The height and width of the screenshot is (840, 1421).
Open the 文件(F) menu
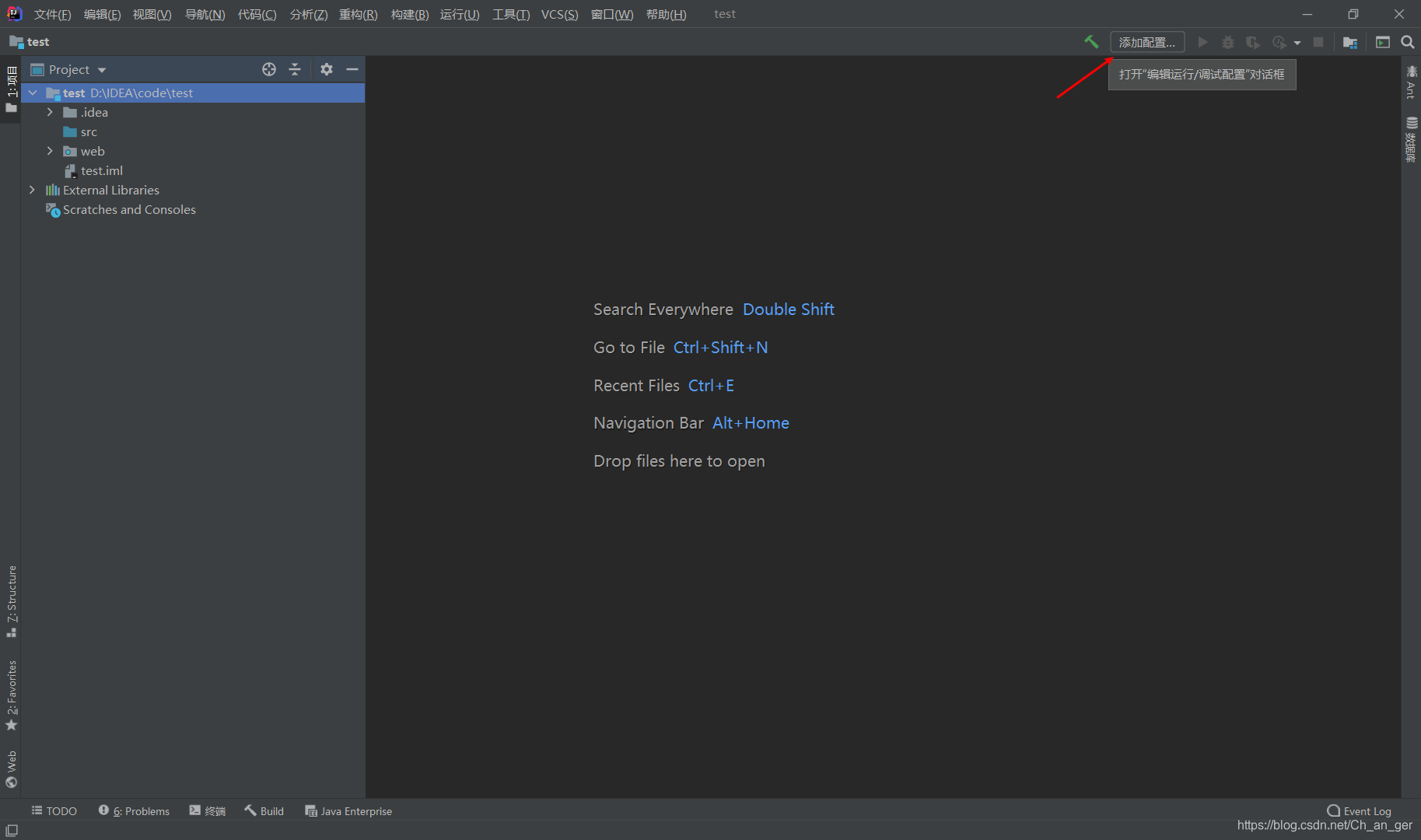[52, 14]
